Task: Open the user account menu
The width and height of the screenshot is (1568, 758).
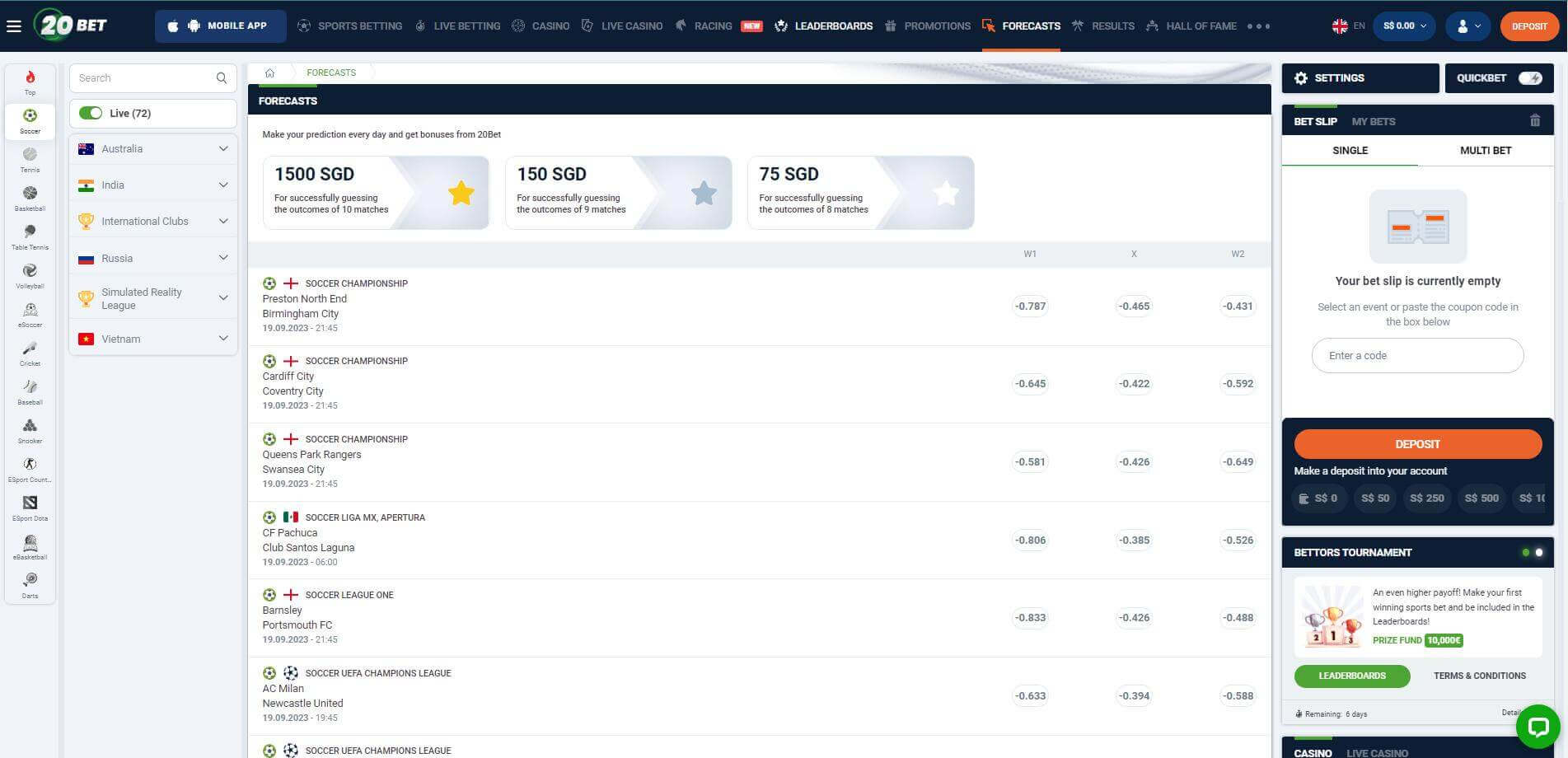Action: pyautogui.click(x=1468, y=26)
